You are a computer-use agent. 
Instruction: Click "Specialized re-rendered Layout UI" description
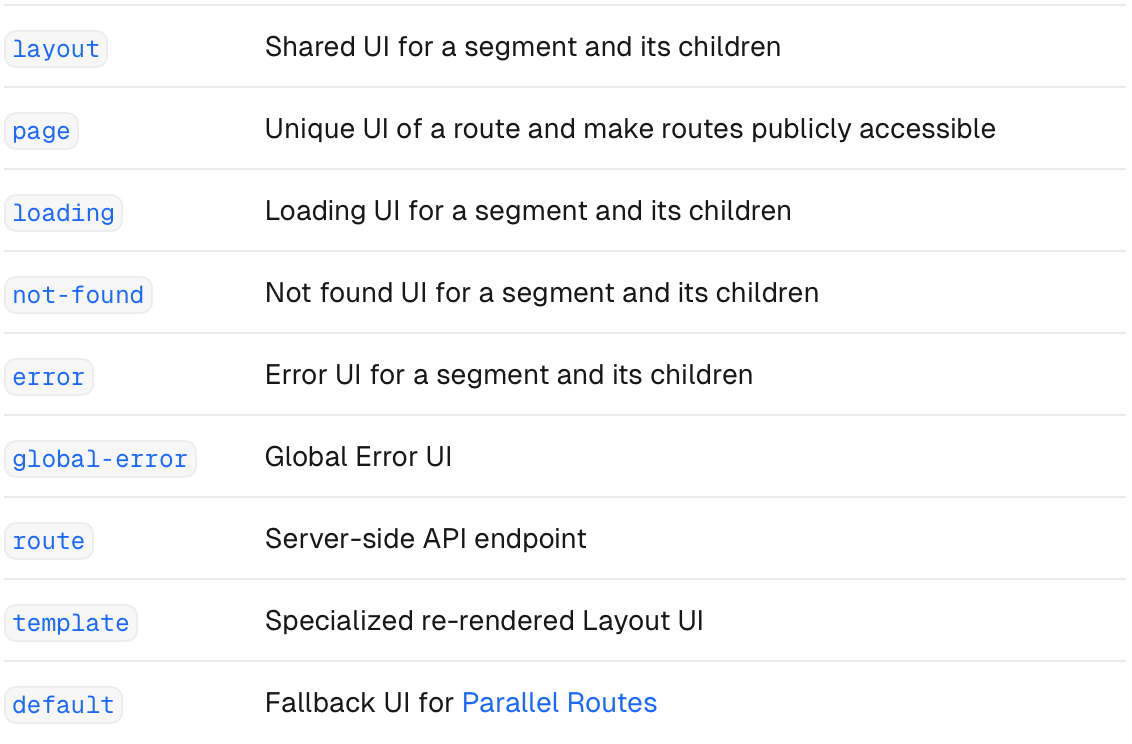[484, 621]
